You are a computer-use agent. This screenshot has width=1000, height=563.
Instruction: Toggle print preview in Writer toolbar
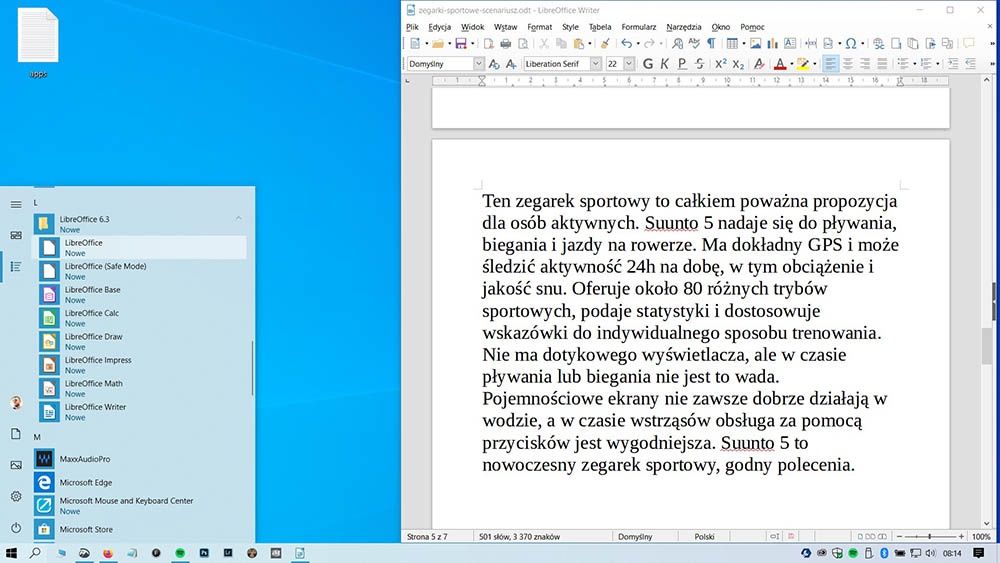523,43
